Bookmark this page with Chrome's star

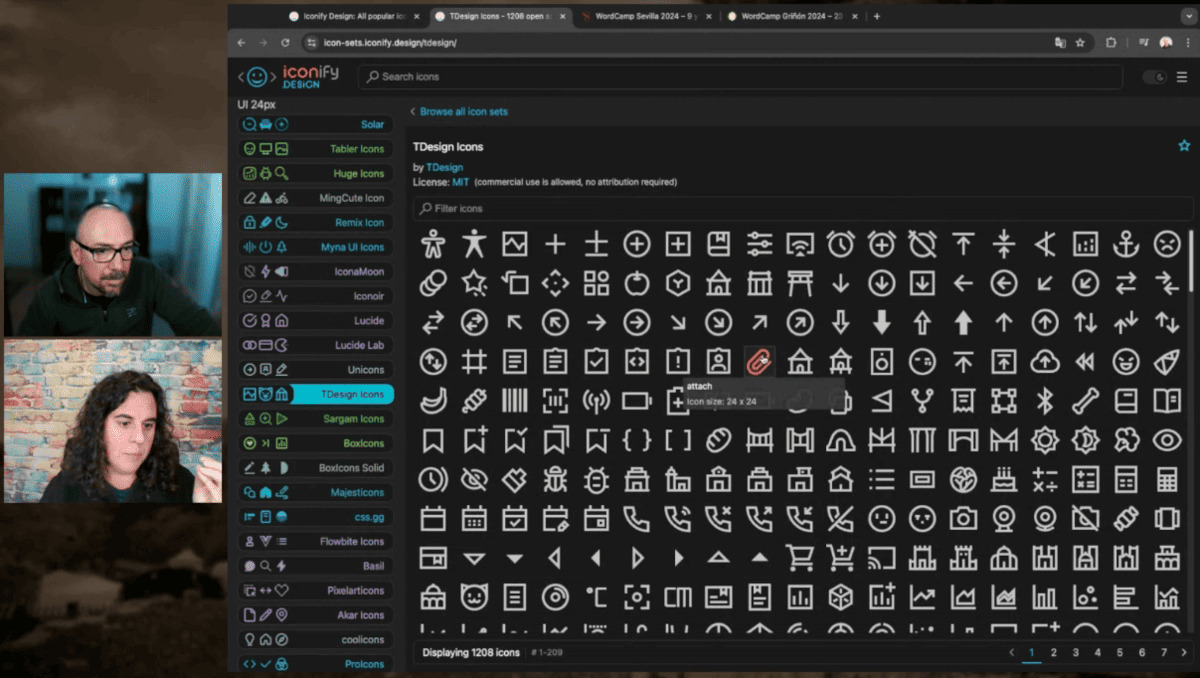click(1080, 43)
